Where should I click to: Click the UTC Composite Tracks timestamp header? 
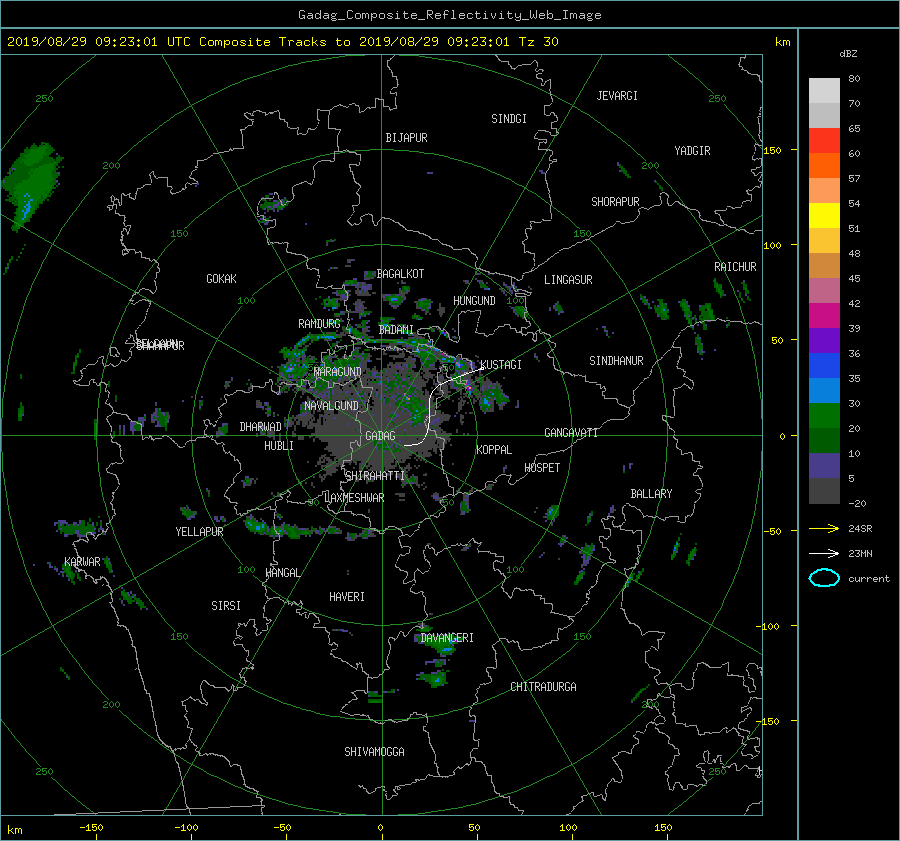pos(282,42)
